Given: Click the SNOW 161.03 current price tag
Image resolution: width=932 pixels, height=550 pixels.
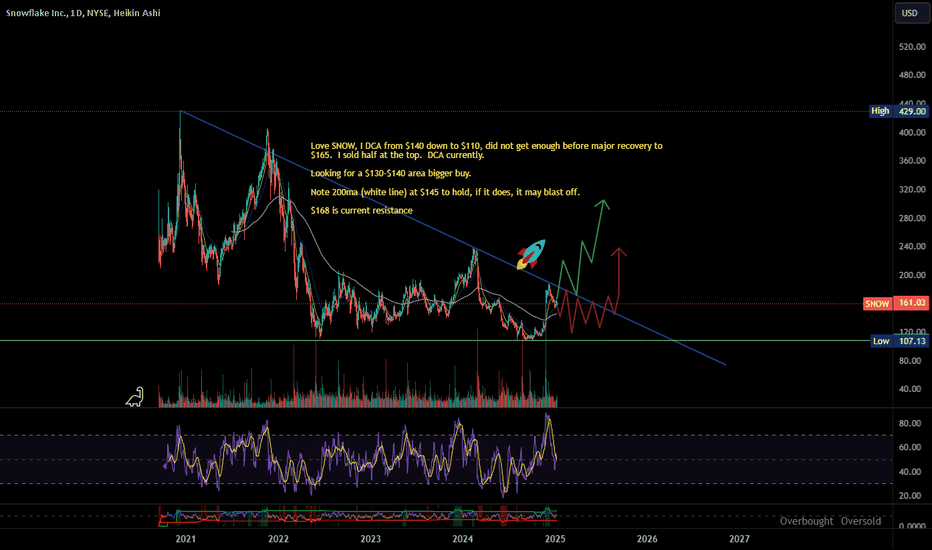Looking at the screenshot, I should (x=895, y=303).
